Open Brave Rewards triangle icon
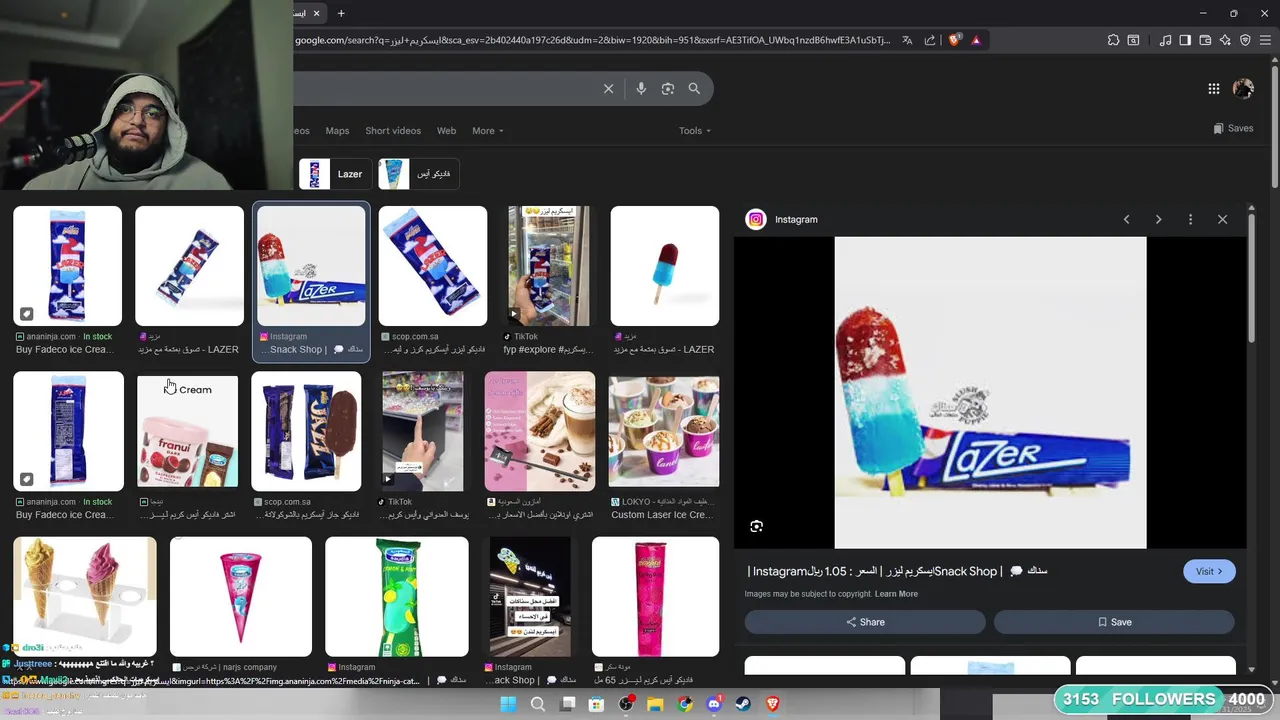The width and height of the screenshot is (1280, 720). [976, 40]
